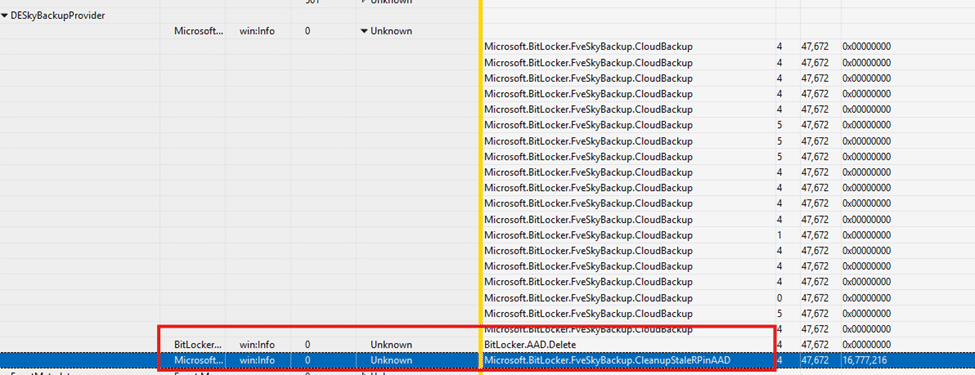
Task: Click 47,672 in the CleanupStaleRPinAAD row
Action: pos(815,359)
